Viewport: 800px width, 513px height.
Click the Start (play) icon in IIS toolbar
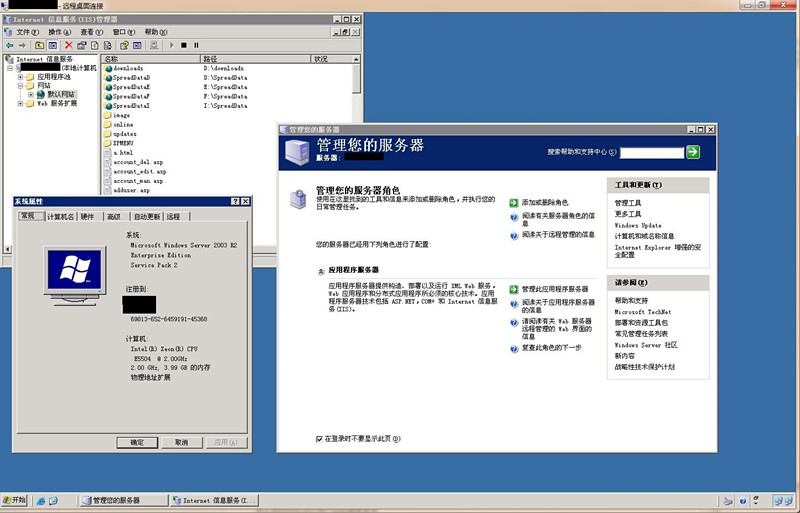click(x=170, y=45)
